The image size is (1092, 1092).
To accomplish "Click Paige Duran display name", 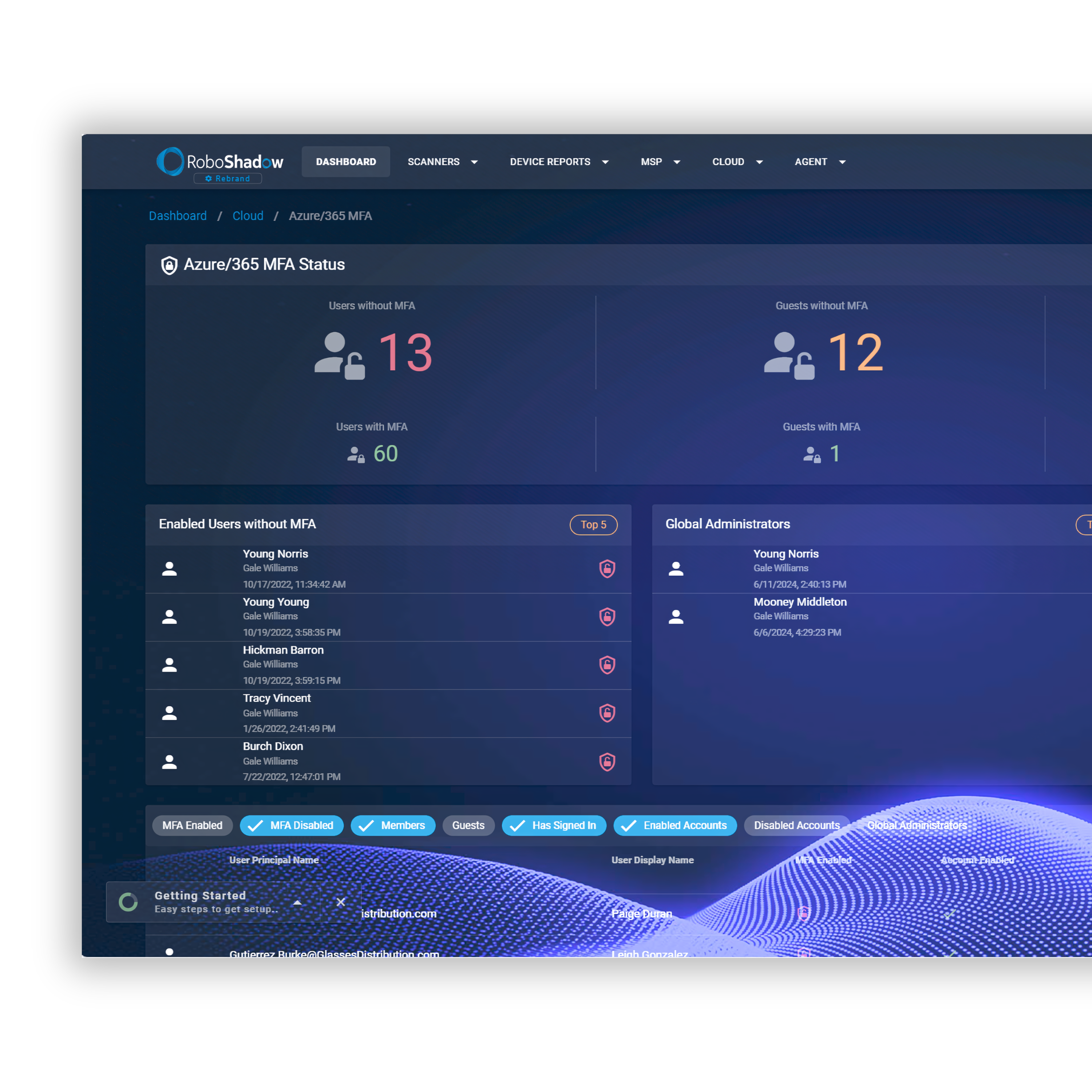I will [641, 913].
